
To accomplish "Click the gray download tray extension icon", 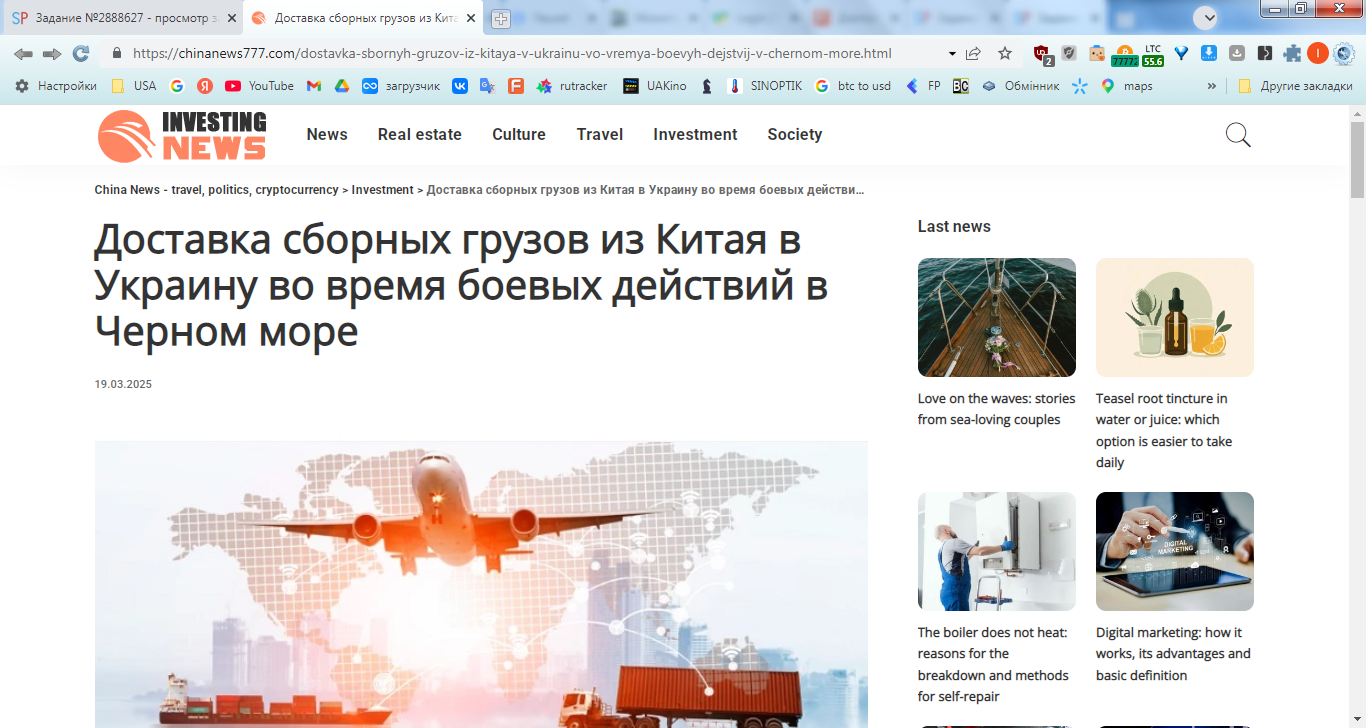I will click(1237, 54).
